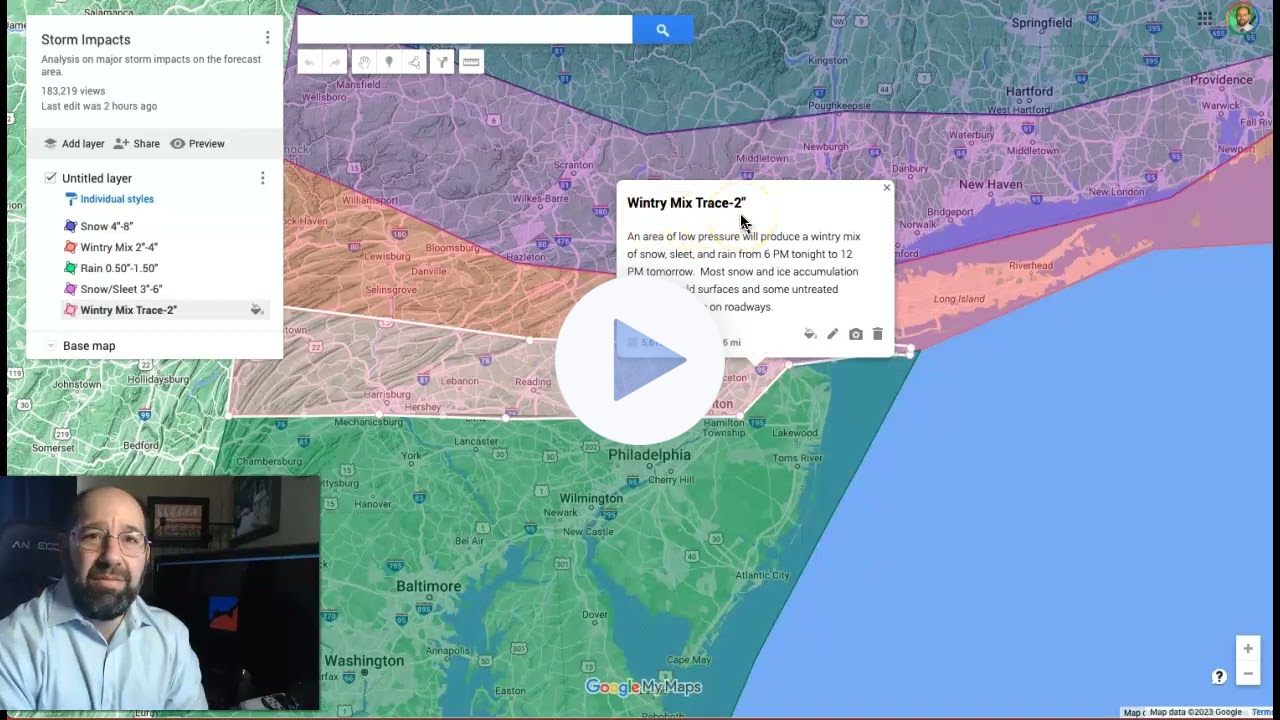Select the Add marker tool
The height and width of the screenshot is (720, 1280).
pyautogui.click(x=389, y=62)
